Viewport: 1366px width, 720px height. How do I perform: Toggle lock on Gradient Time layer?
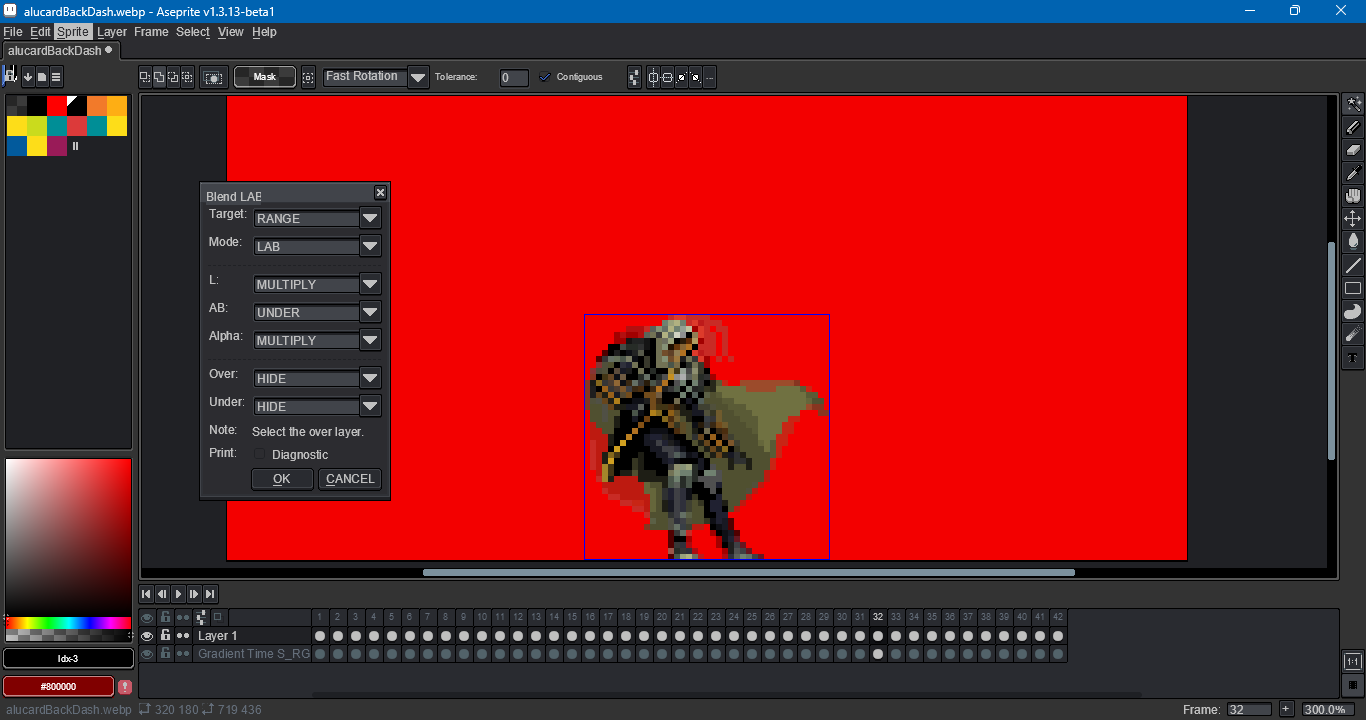click(165, 653)
